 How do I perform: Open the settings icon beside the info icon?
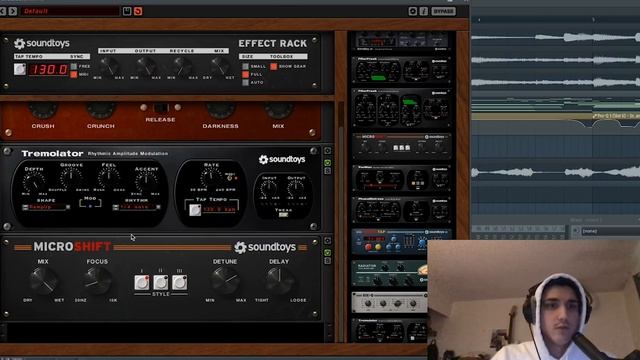[413, 11]
